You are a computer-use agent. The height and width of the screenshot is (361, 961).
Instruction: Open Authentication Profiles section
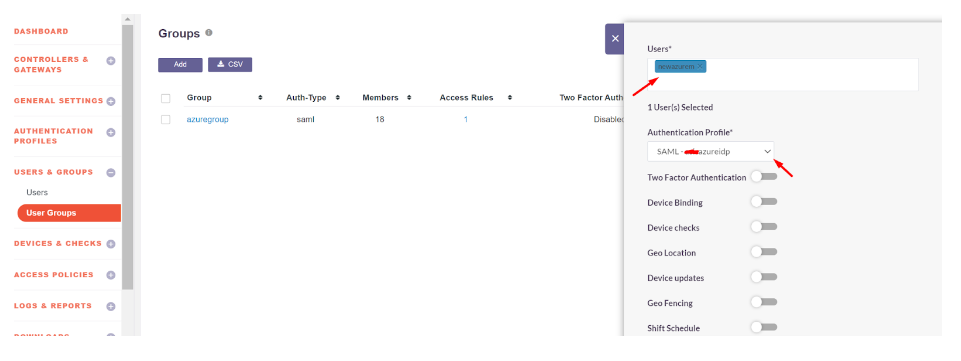click(53, 136)
